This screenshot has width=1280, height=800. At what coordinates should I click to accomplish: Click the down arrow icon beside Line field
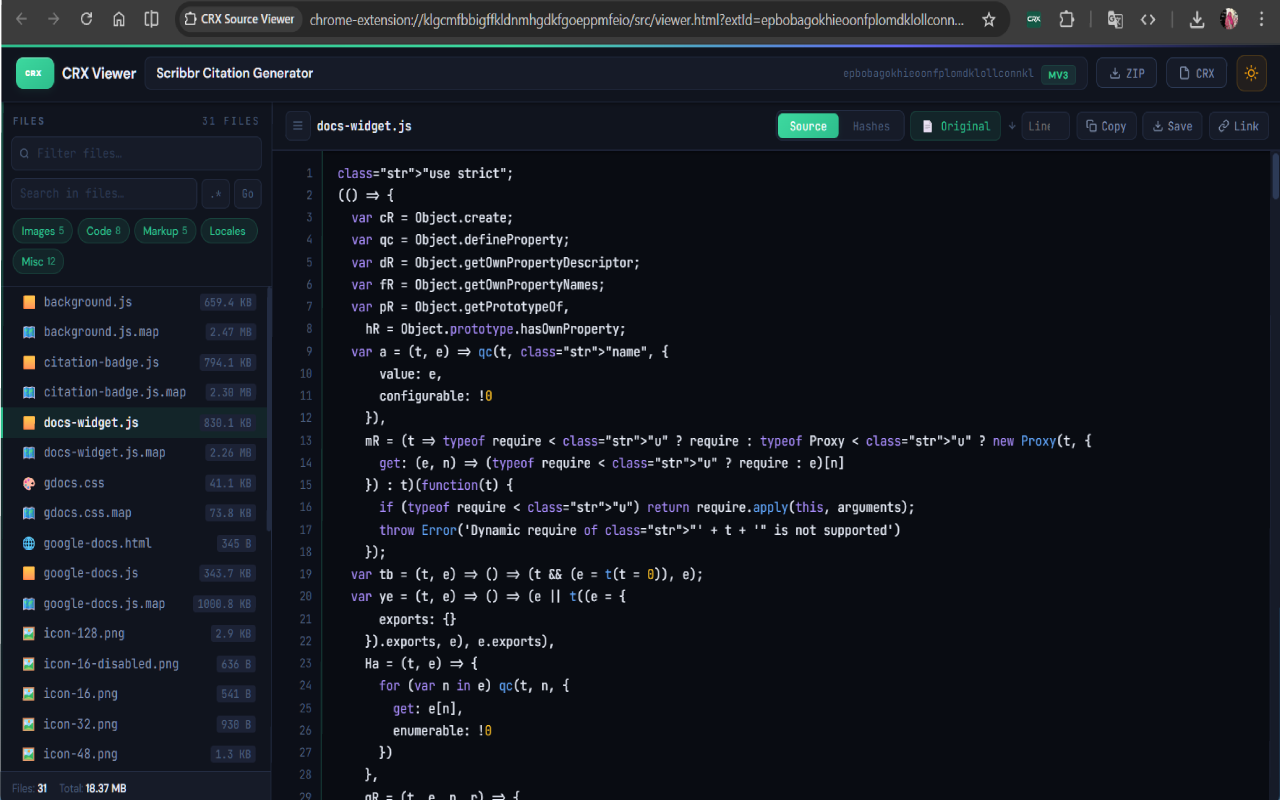click(1011, 126)
